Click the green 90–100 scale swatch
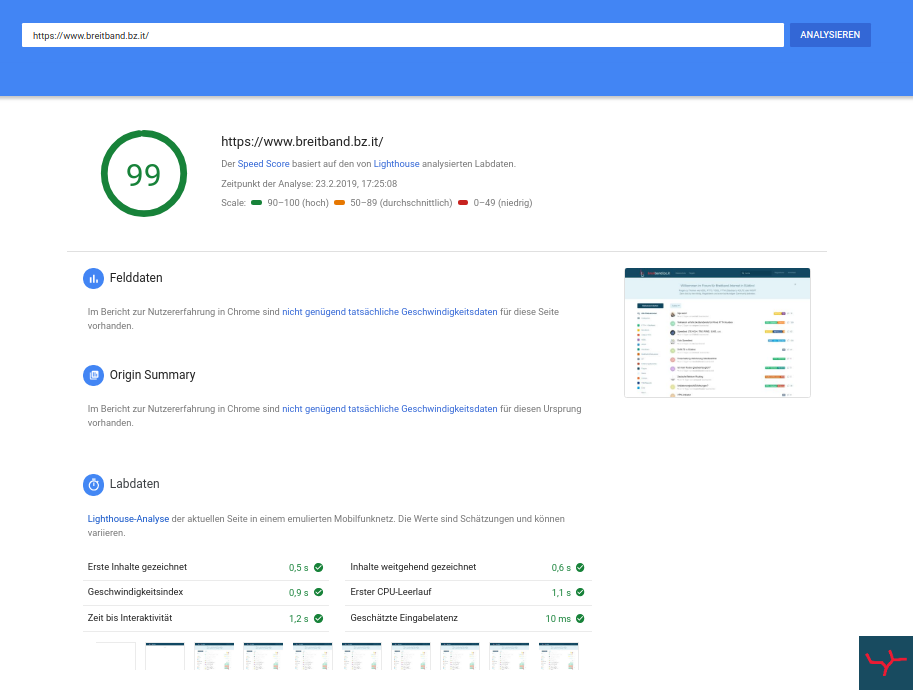 257,202
